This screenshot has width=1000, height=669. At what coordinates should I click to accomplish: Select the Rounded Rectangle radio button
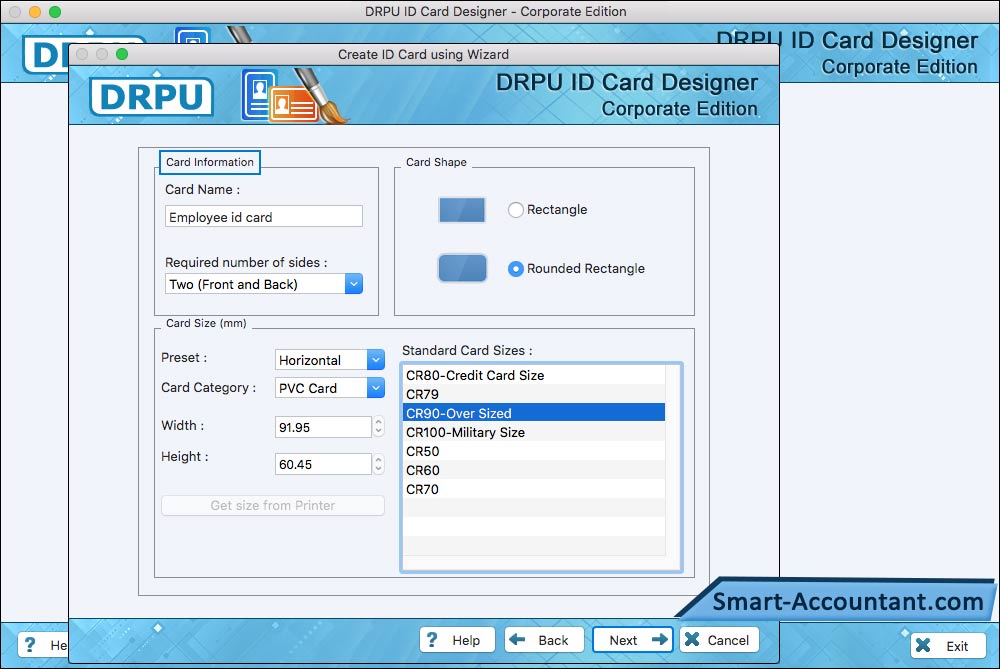pos(515,268)
